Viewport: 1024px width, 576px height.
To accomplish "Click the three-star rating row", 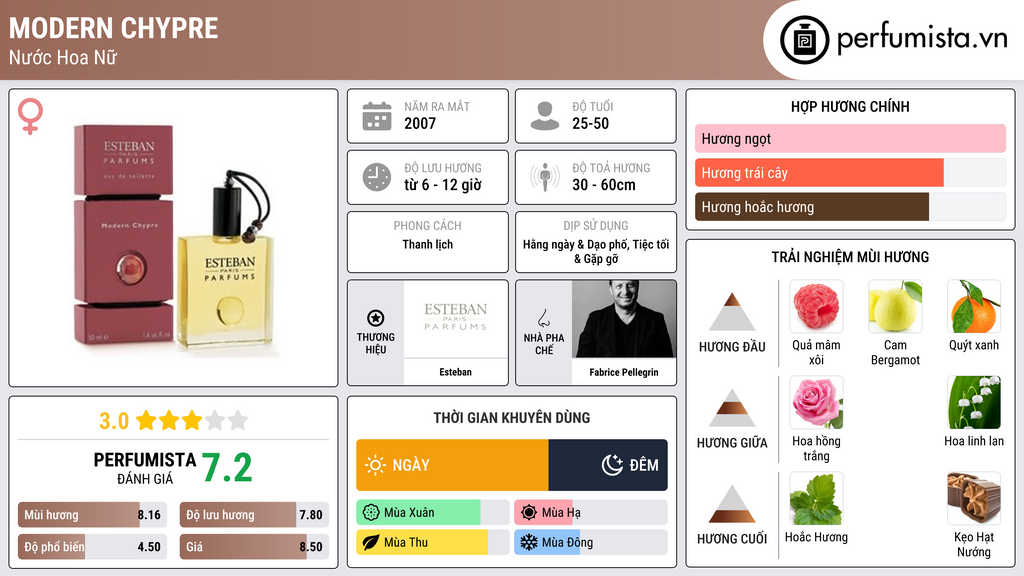I will tap(174, 421).
